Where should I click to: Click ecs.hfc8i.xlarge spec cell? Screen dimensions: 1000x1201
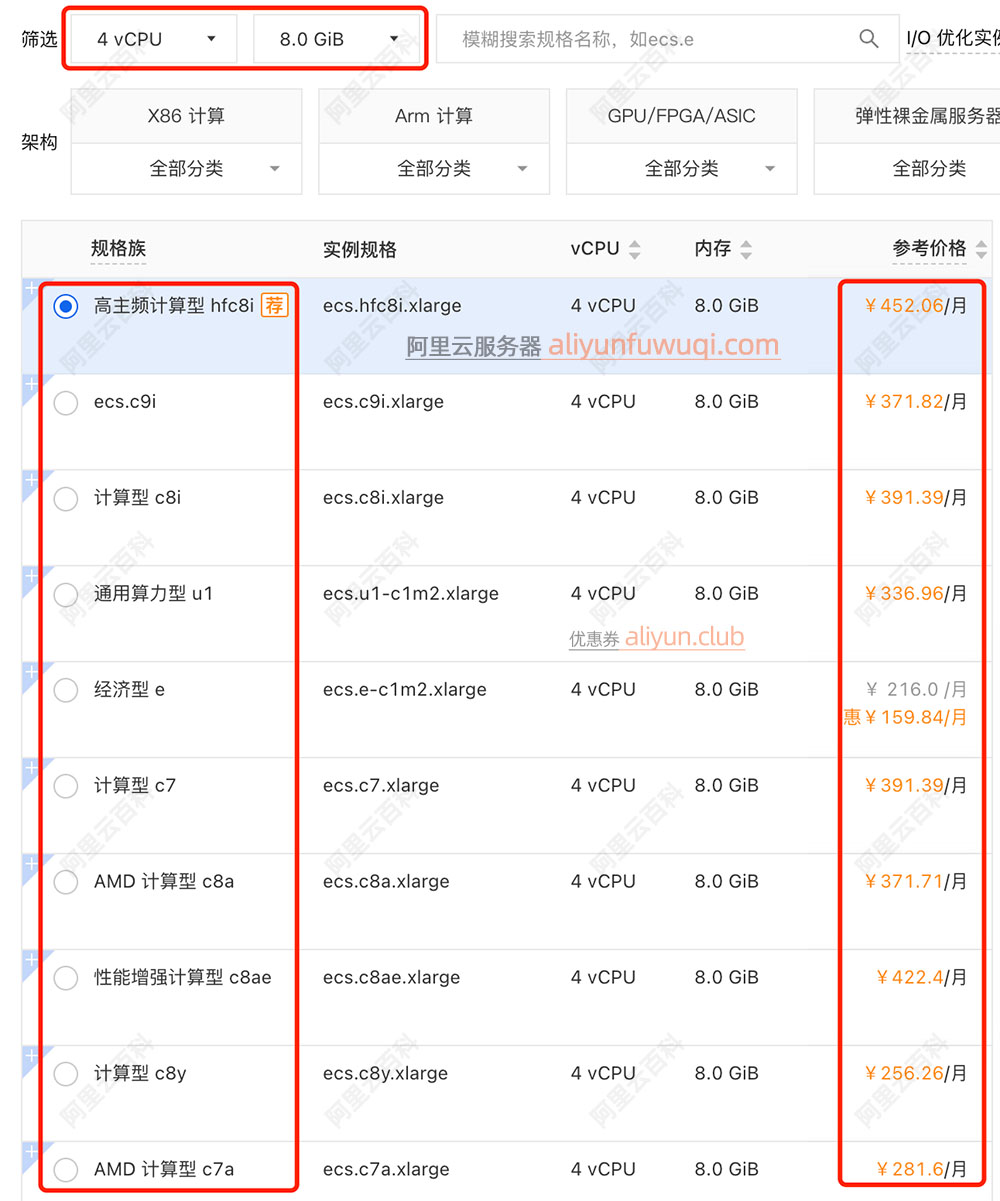(392, 306)
